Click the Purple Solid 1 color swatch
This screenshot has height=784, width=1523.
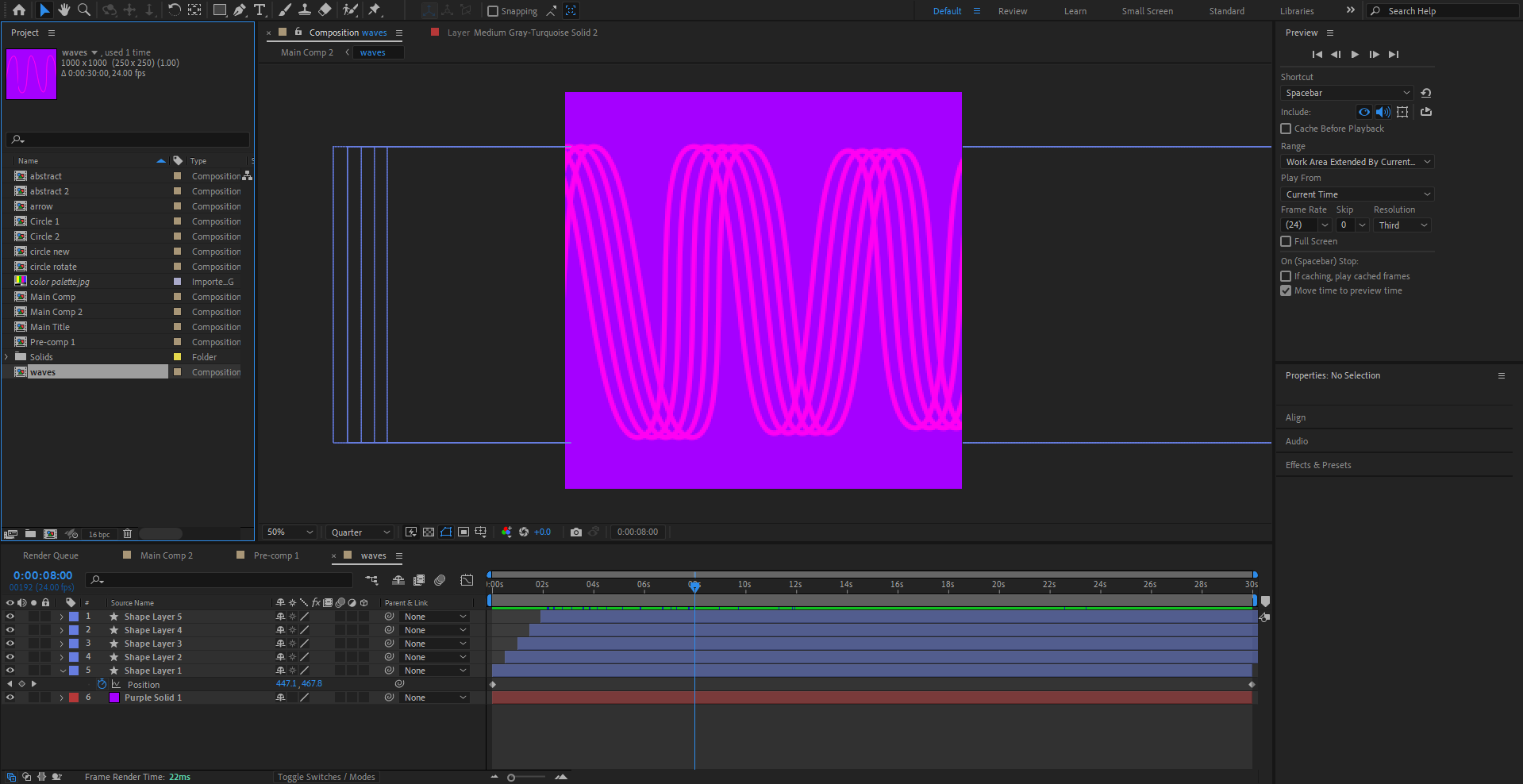click(113, 698)
